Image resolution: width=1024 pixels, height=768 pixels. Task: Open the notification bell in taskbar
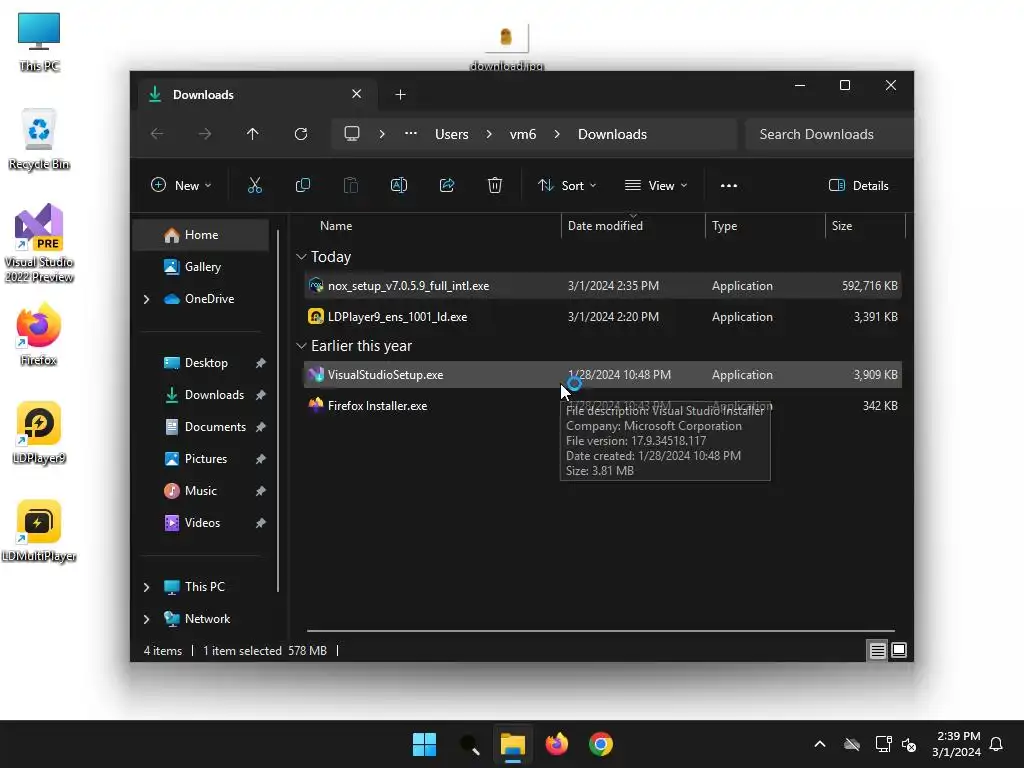click(x=996, y=744)
